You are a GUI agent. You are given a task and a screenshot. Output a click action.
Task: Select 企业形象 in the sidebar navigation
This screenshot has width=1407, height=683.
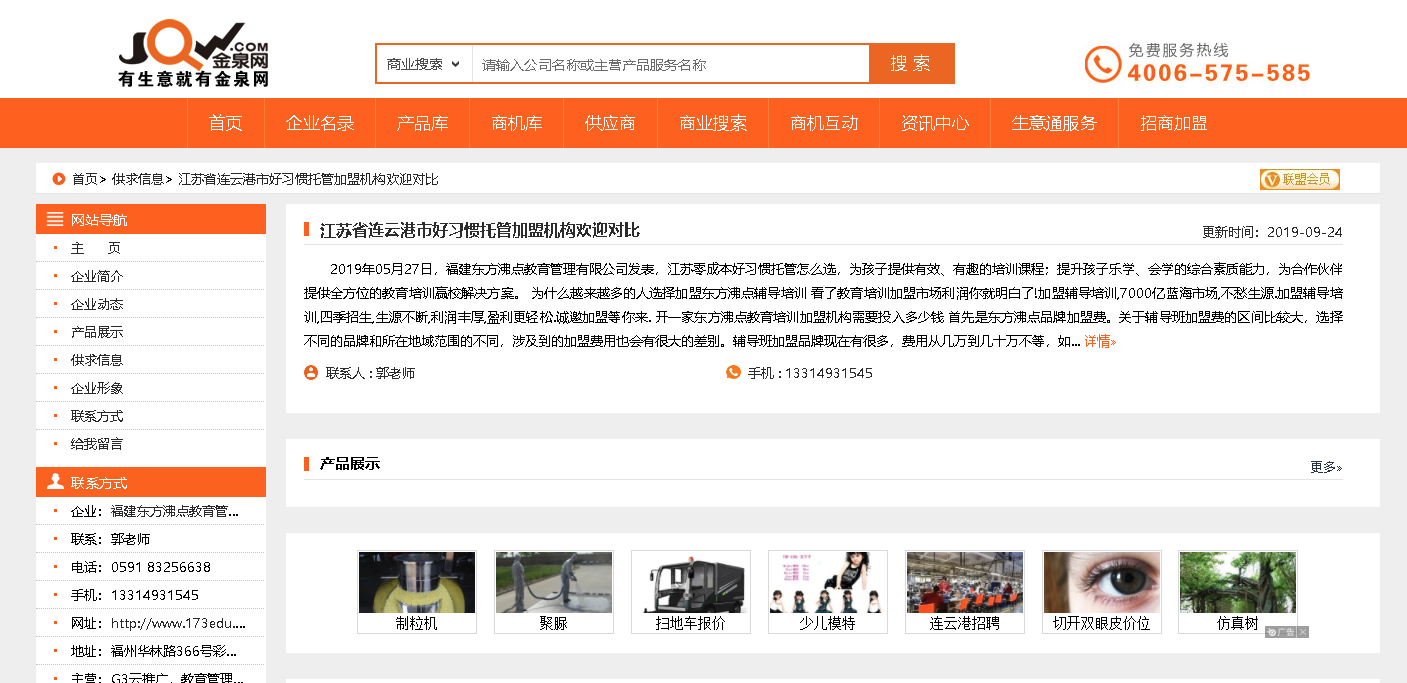97,388
